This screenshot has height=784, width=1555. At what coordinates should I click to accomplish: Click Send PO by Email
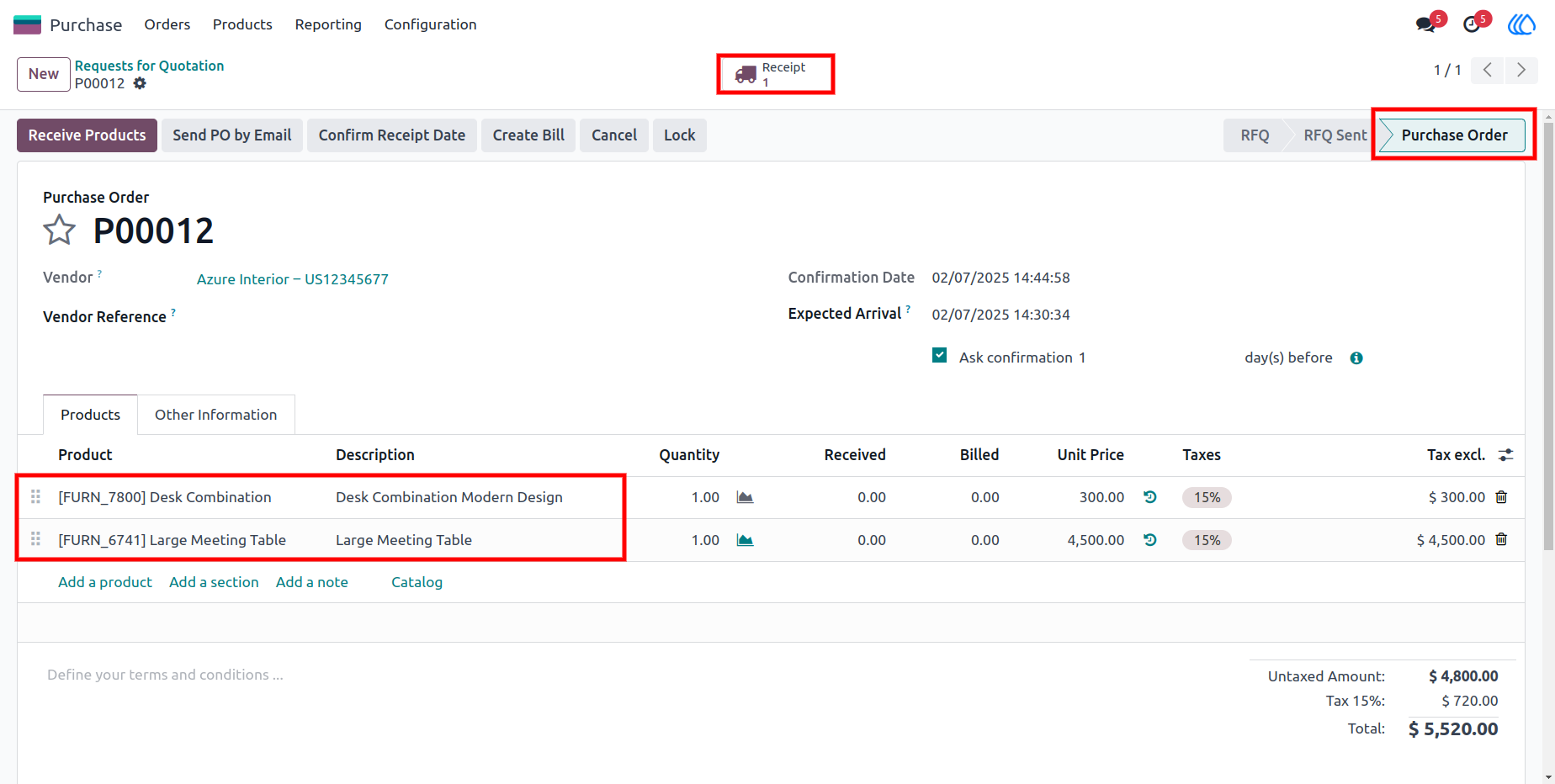coord(232,135)
